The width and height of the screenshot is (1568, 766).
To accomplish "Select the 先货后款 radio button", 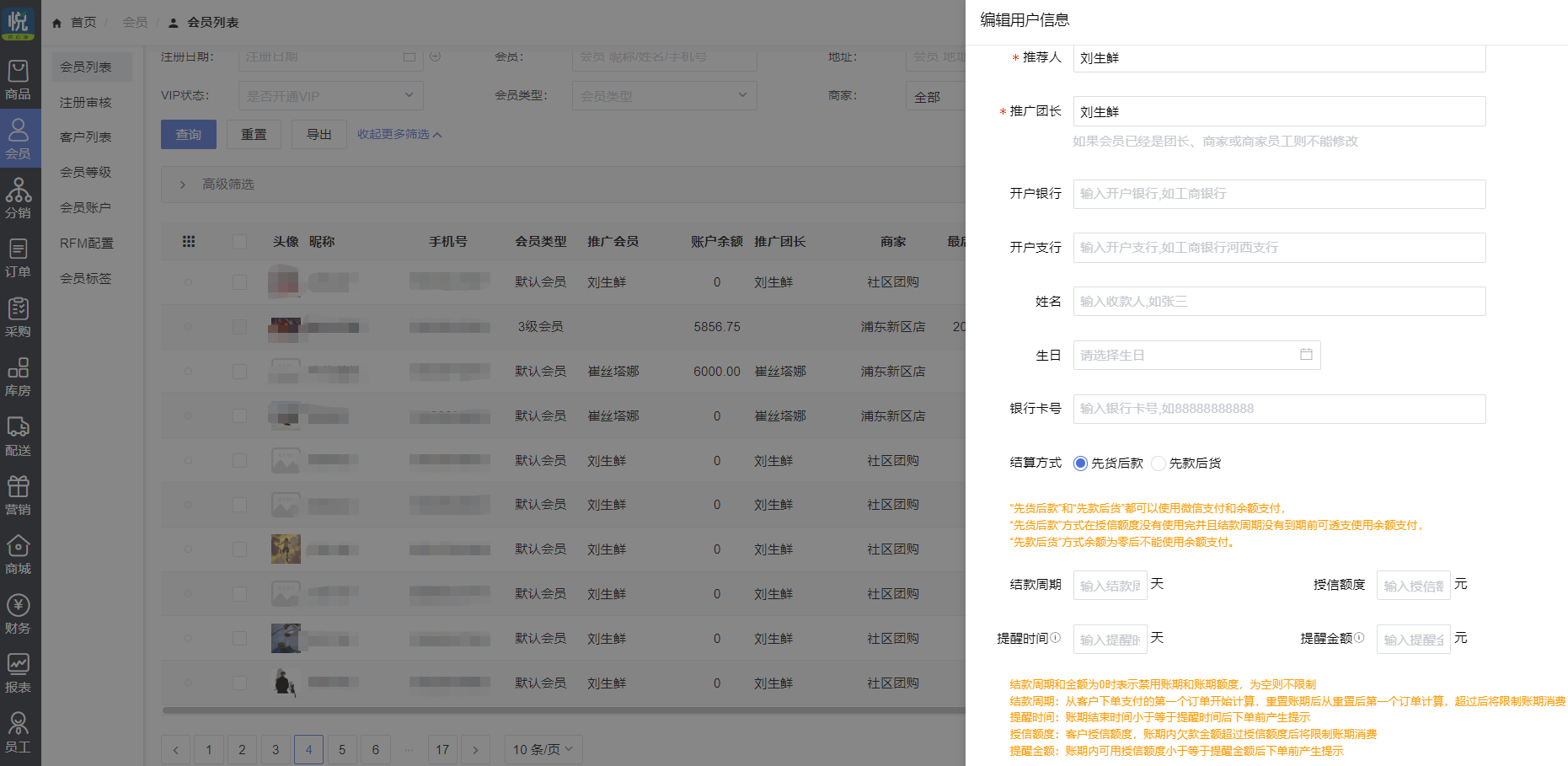I will (x=1080, y=463).
